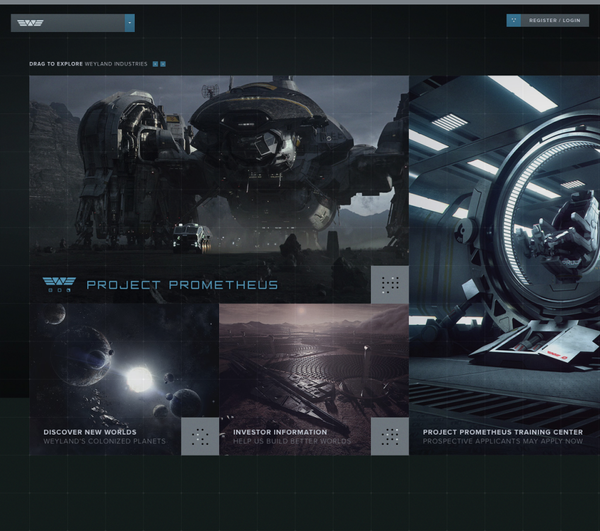This screenshot has height=531, width=600.
Task: Click the blue icon left of Register / Login
Action: click(514, 20)
